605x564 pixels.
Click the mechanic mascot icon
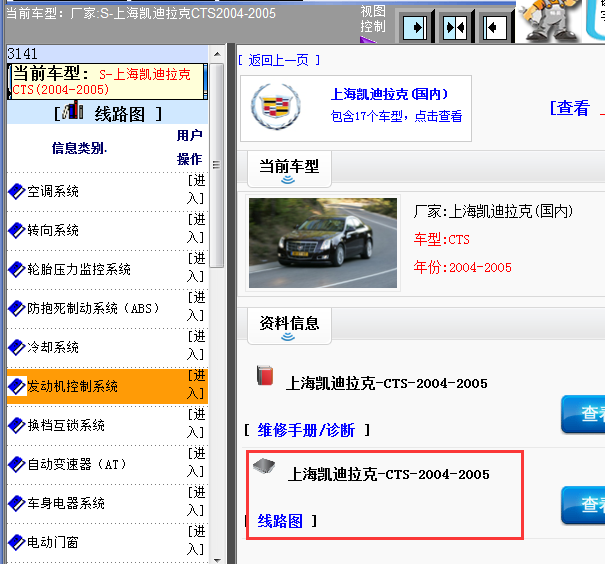(550, 19)
